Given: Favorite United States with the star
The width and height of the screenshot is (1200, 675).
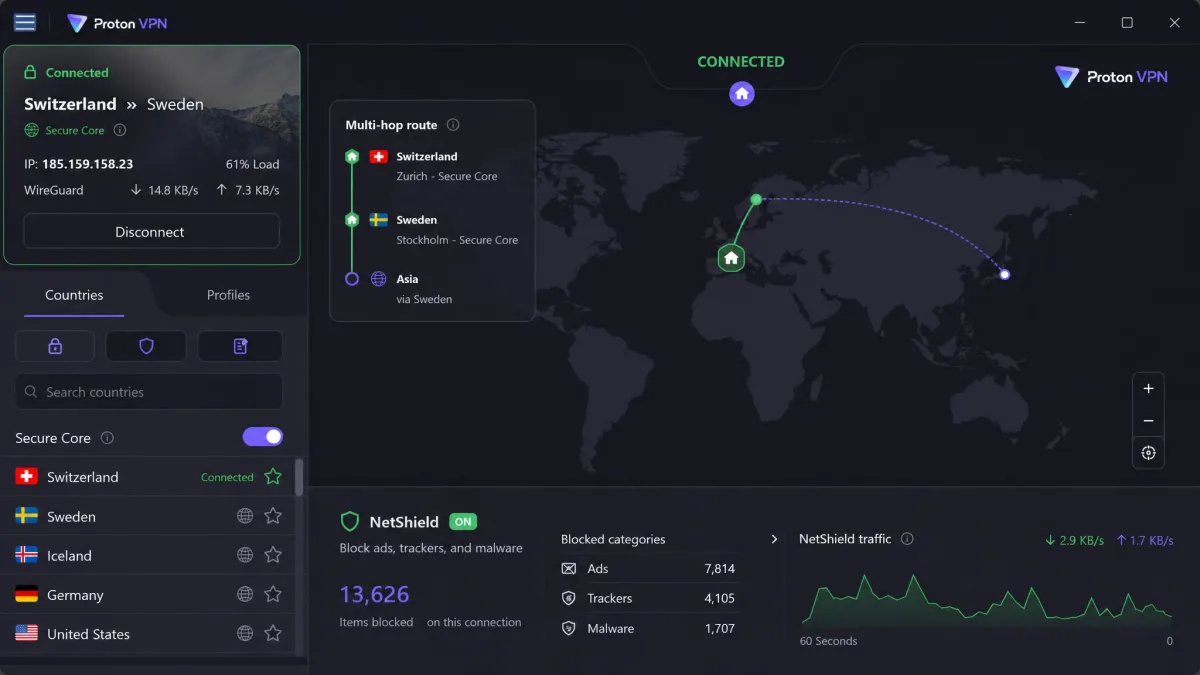Looking at the screenshot, I should coord(273,633).
